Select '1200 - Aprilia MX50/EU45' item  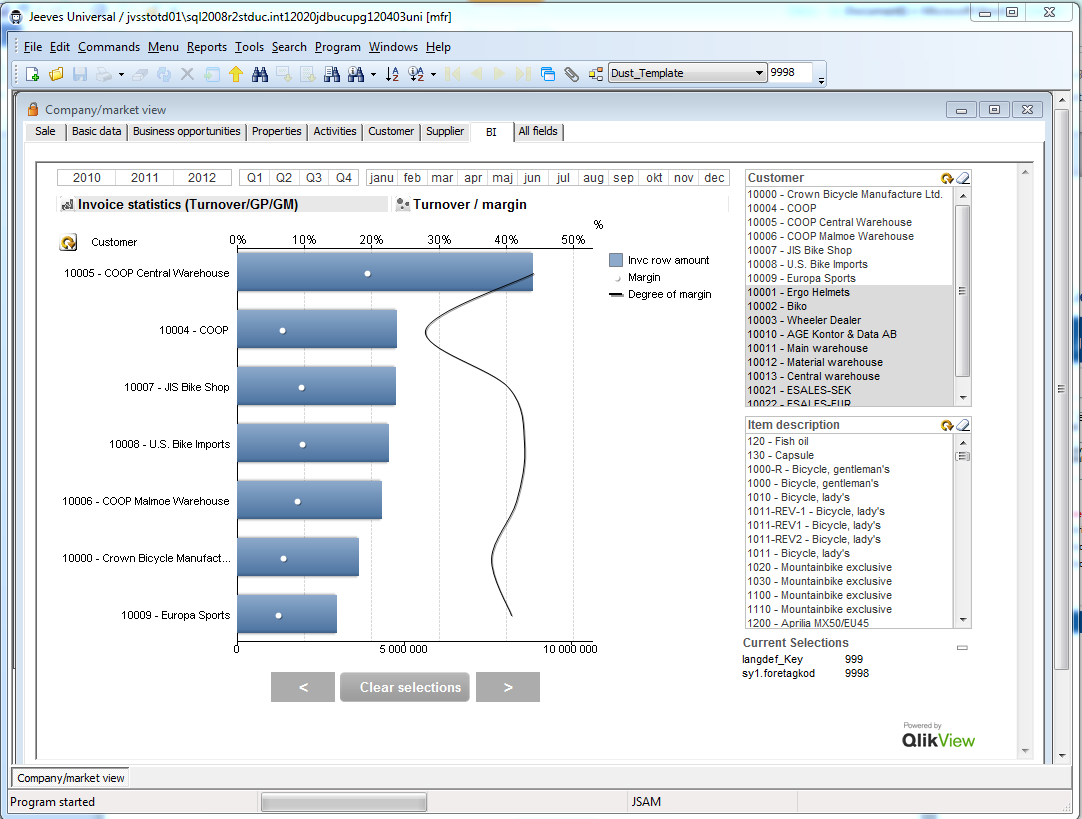coord(849,622)
